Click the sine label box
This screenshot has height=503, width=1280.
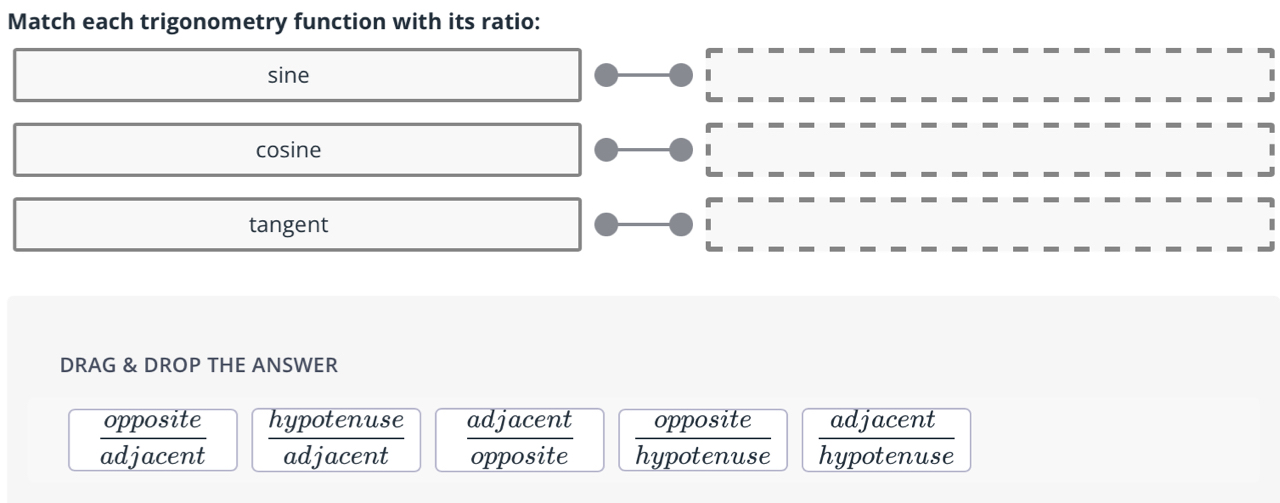[x=297, y=75]
